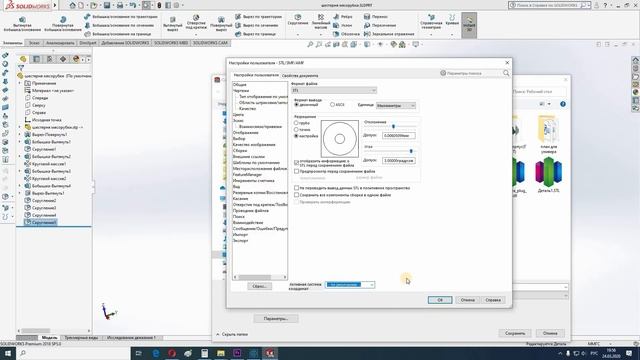
Task: Click the blue help icon in Save dialog
Action: (x=563, y=104)
